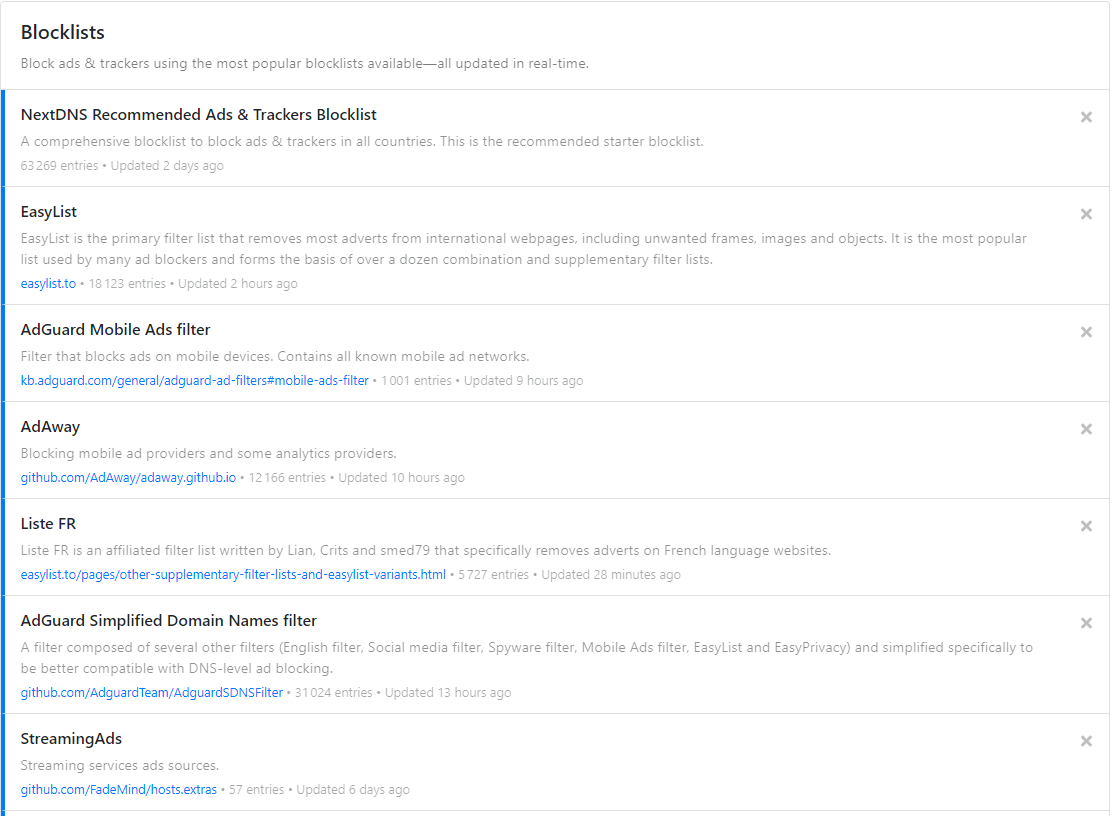Click the Blocklists heading
The height and width of the screenshot is (816, 1112).
(x=62, y=33)
